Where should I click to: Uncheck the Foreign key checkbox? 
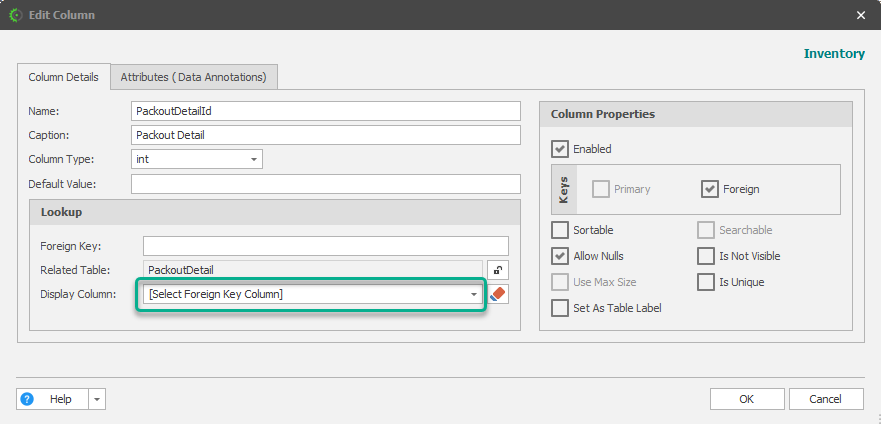click(x=710, y=189)
